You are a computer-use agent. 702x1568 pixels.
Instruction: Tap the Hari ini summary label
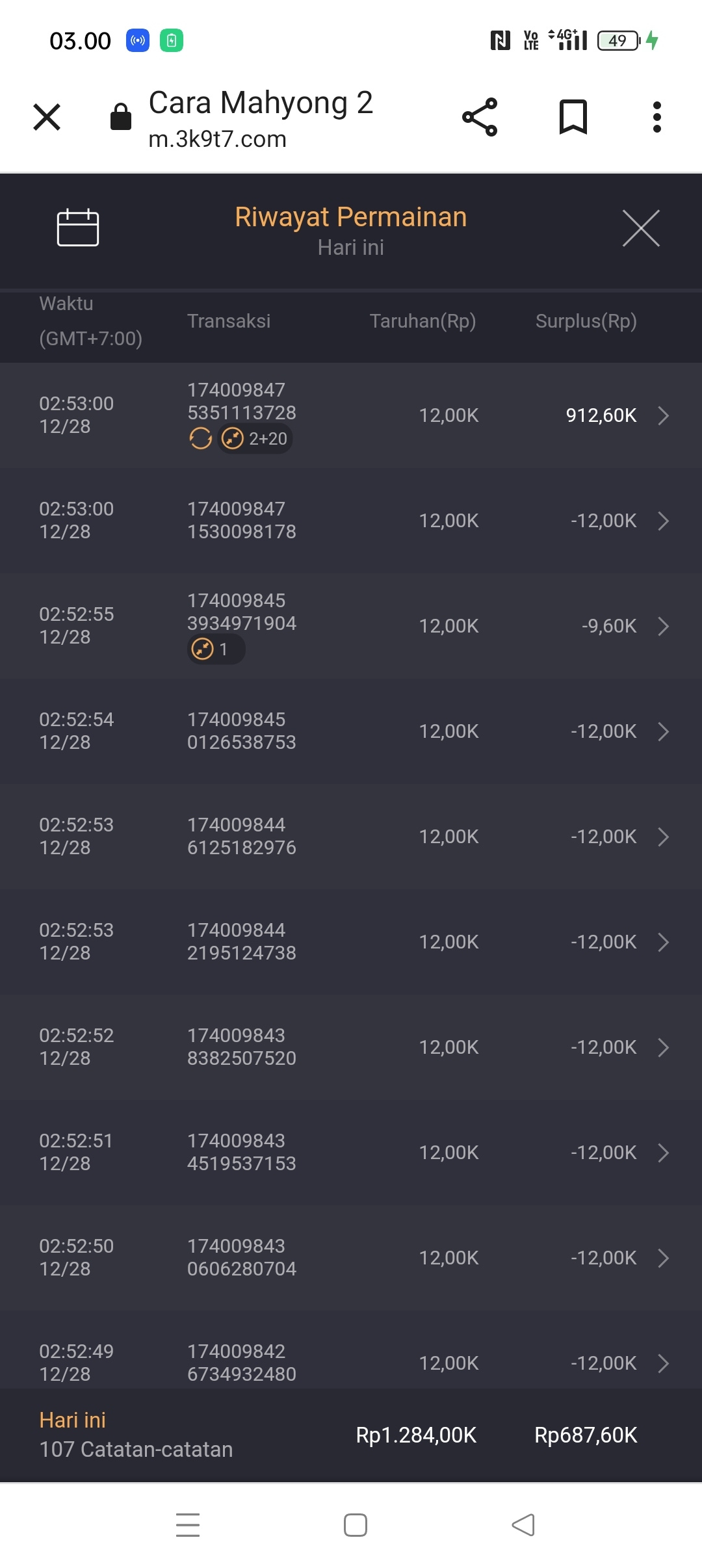coord(73,1420)
